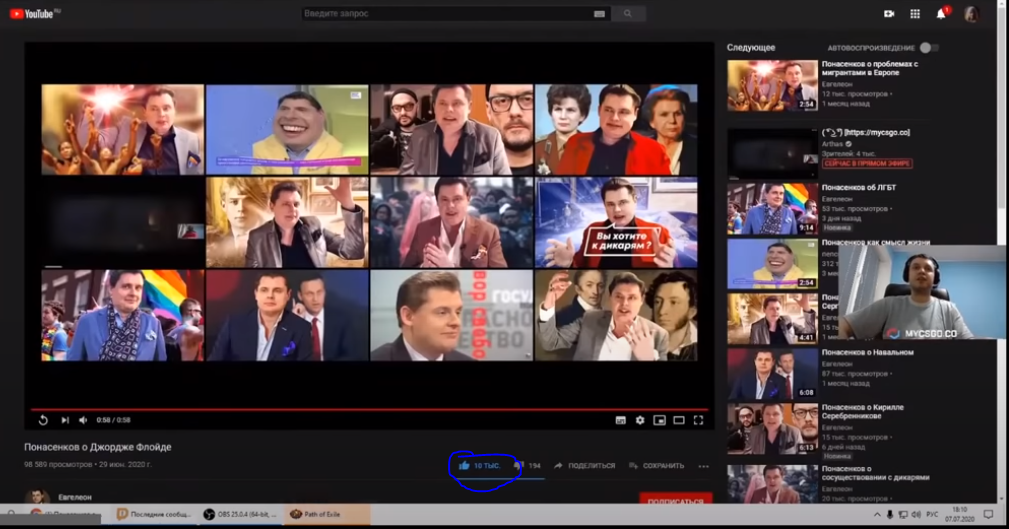Toggle 'Автовоспроизведение' autoplay switch
1009x529 pixels.
[929, 48]
